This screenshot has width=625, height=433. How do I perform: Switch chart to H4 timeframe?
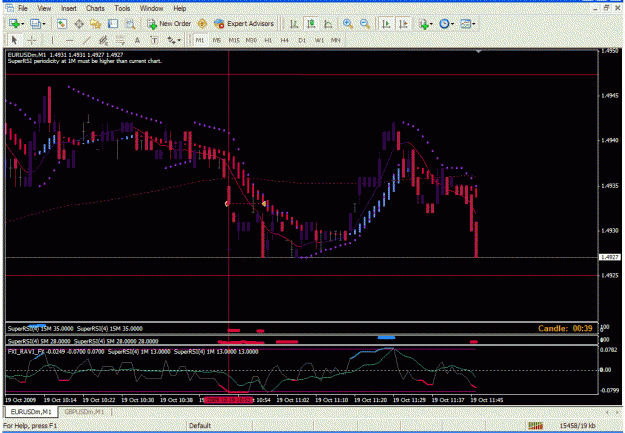[x=284, y=40]
